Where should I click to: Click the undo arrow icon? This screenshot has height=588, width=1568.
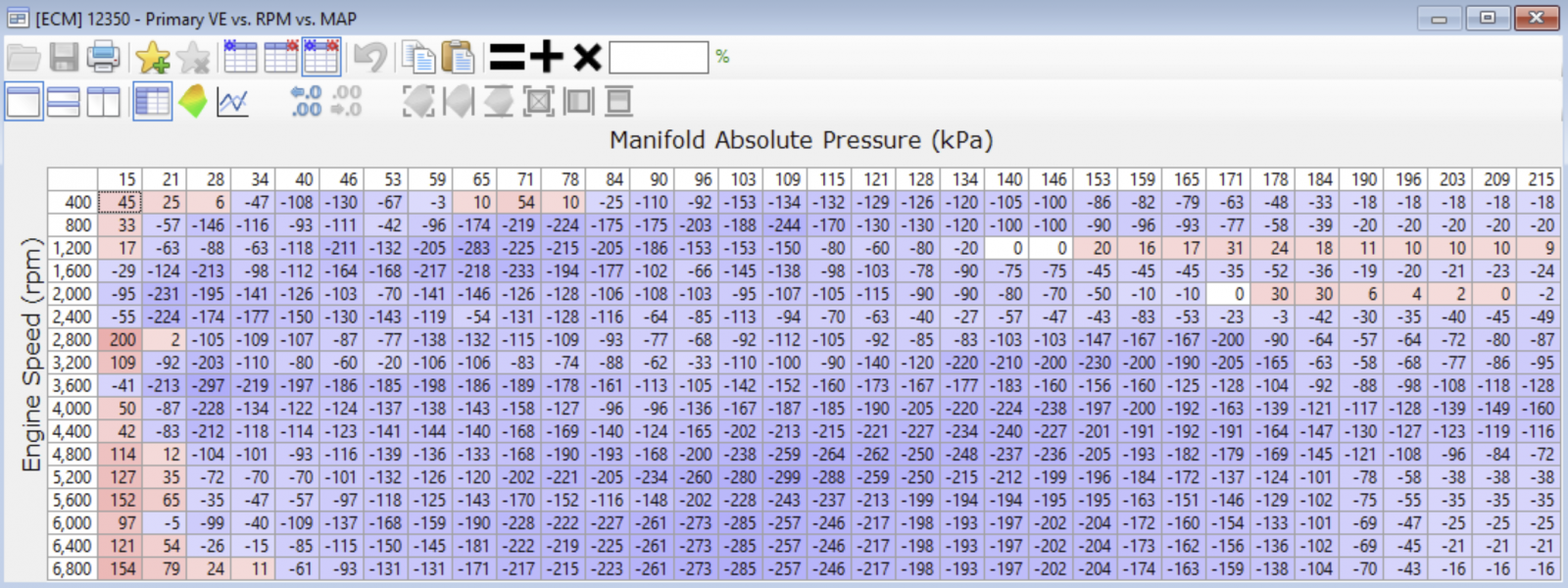point(370,57)
